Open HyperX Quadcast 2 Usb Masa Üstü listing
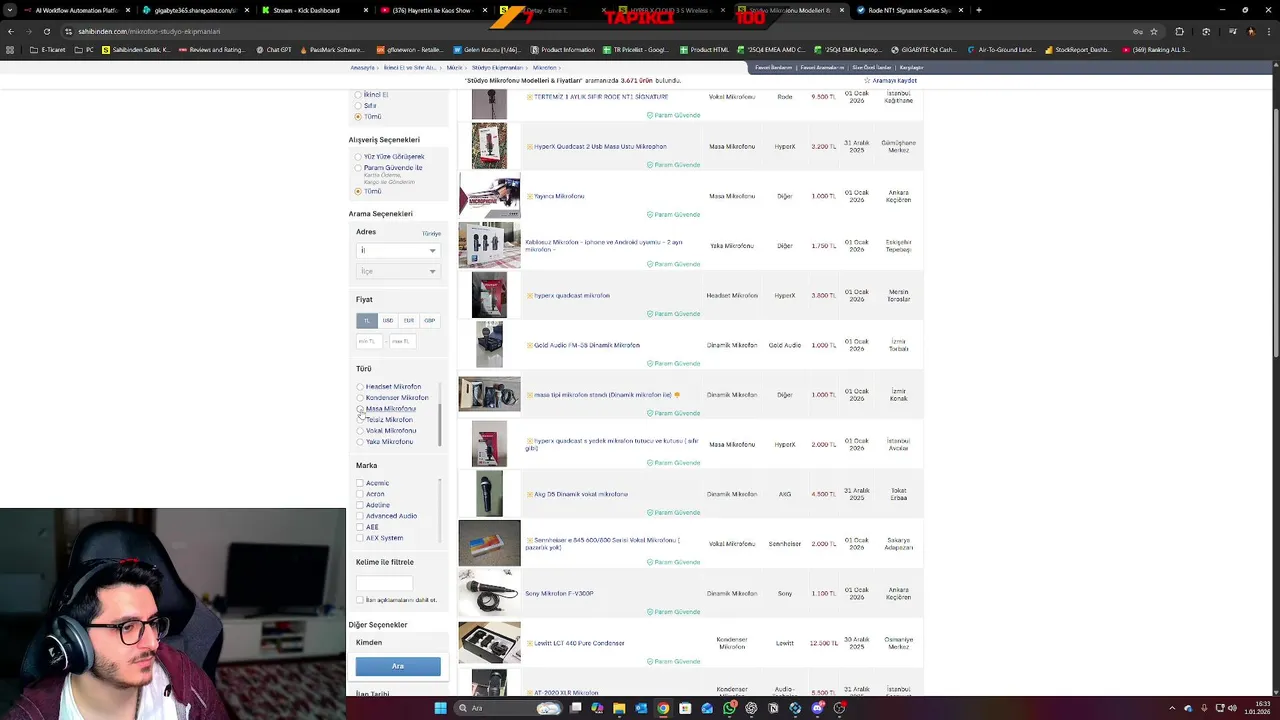1280x720 pixels. [x=600, y=146]
